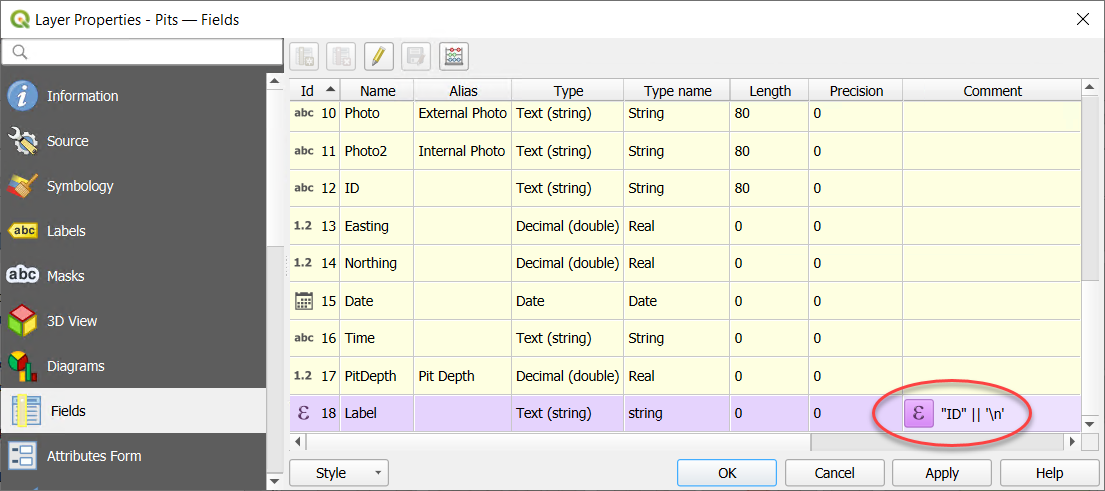Click the Cancel button
The width and height of the screenshot is (1105, 491).
(x=834, y=473)
